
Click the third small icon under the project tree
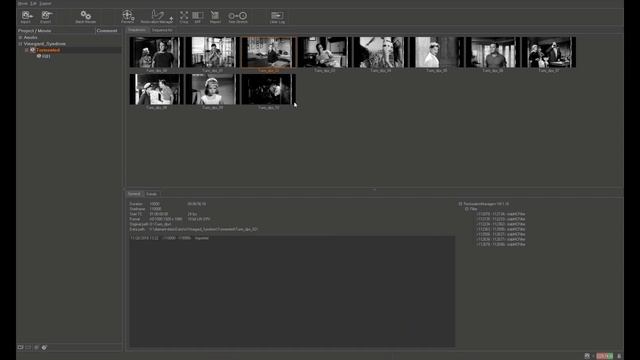[x=36, y=347]
